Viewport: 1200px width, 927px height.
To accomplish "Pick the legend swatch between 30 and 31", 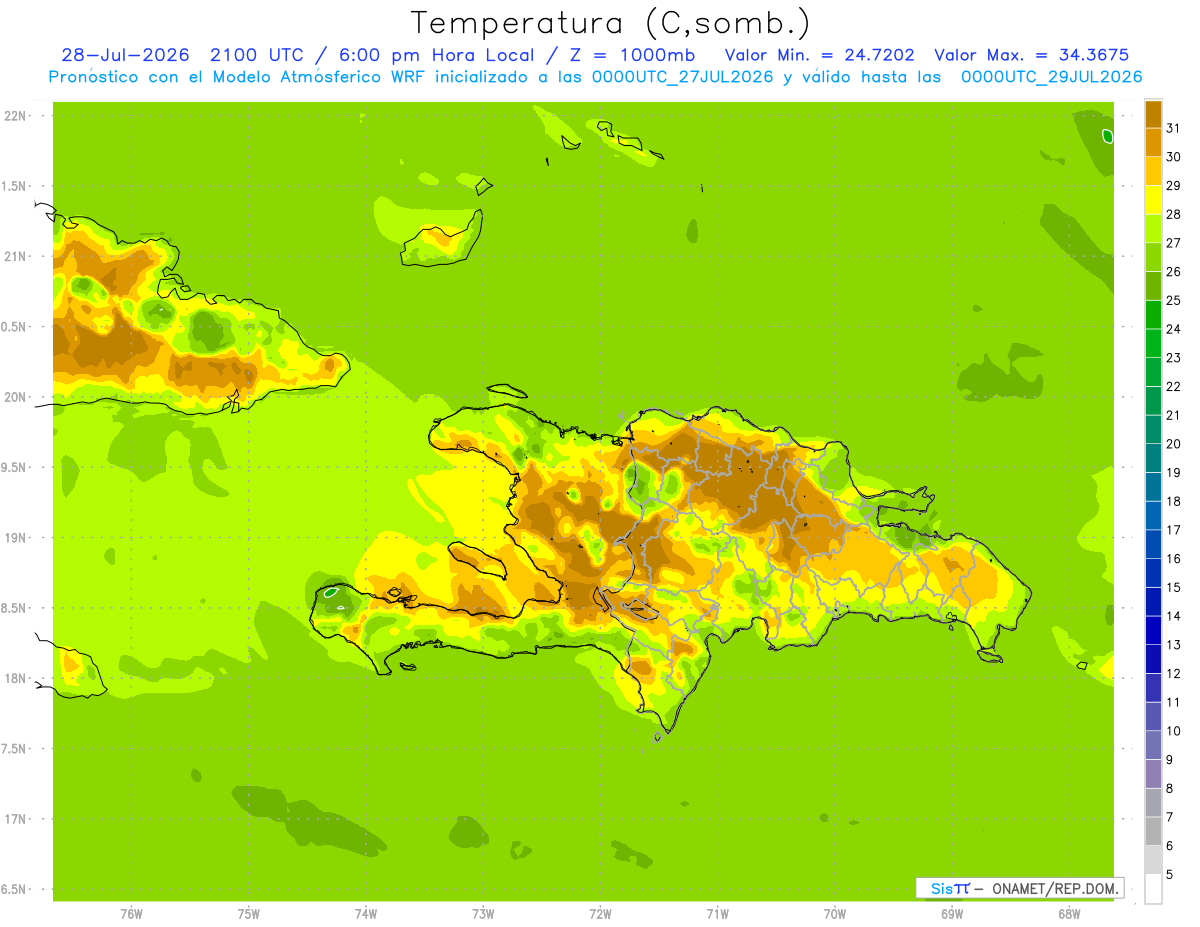I will click(1153, 142).
